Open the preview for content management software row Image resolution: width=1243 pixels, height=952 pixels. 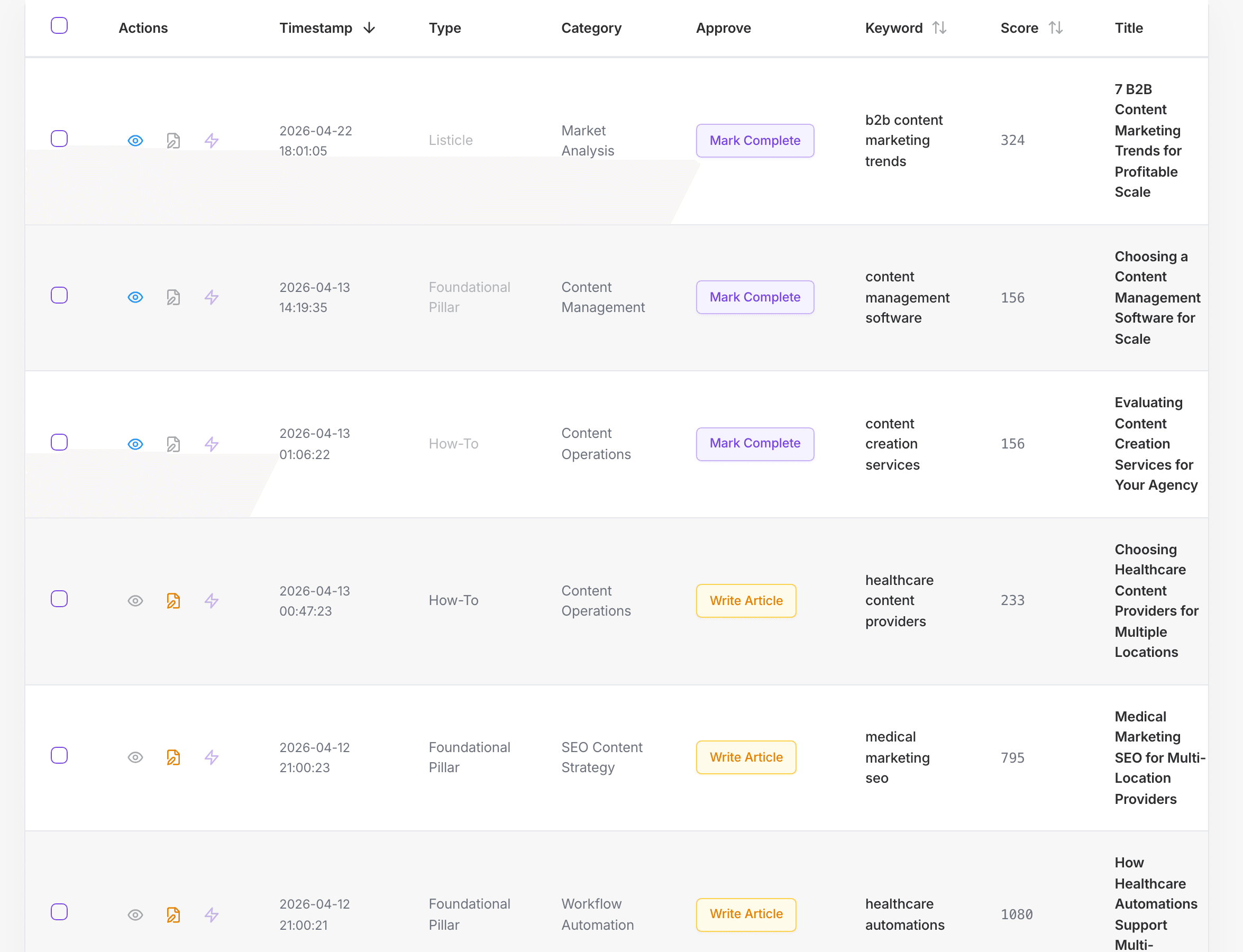[x=135, y=297]
